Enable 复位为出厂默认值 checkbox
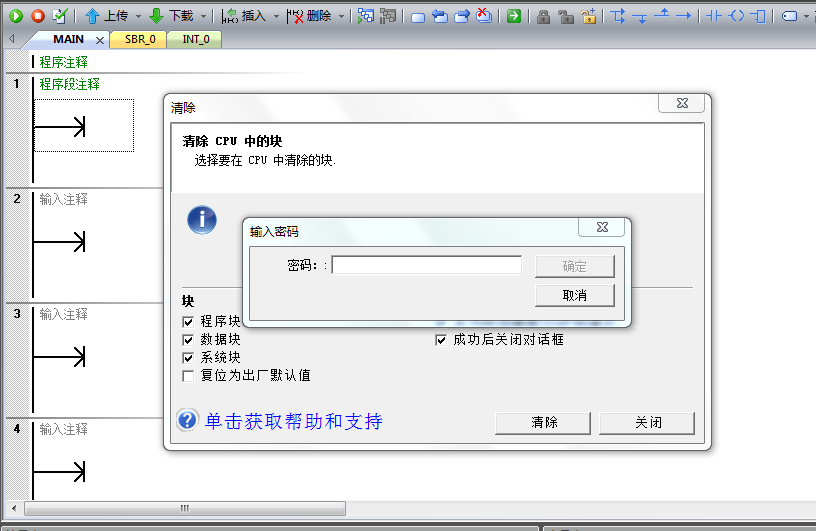Image resolution: width=816 pixels, height=531 pixels. [x=188, y=376]
